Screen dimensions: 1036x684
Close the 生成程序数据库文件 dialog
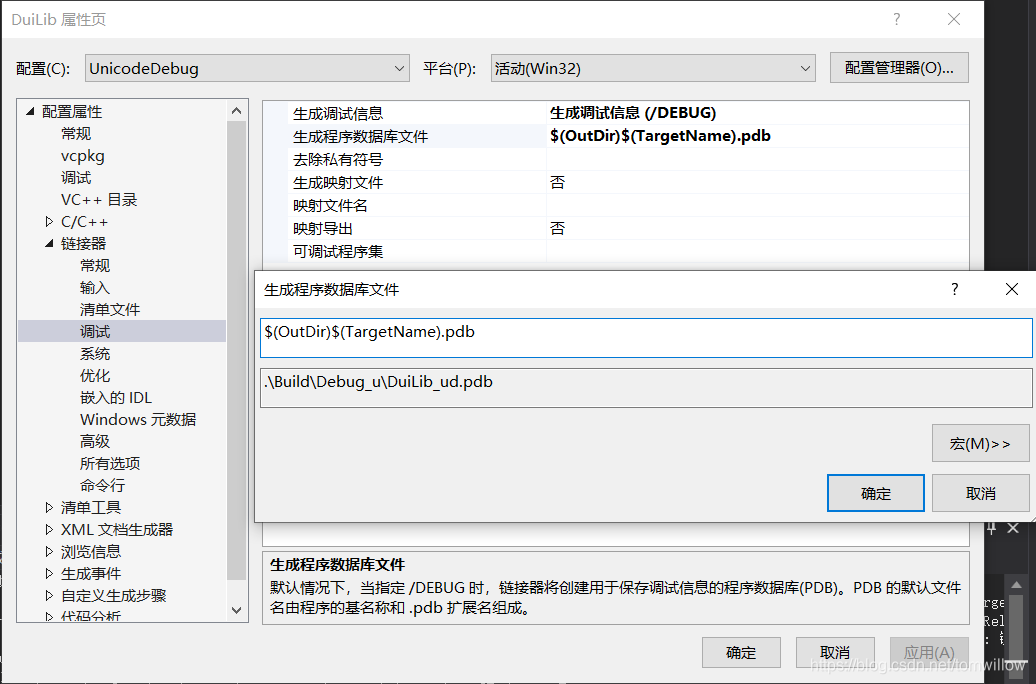1012,289
